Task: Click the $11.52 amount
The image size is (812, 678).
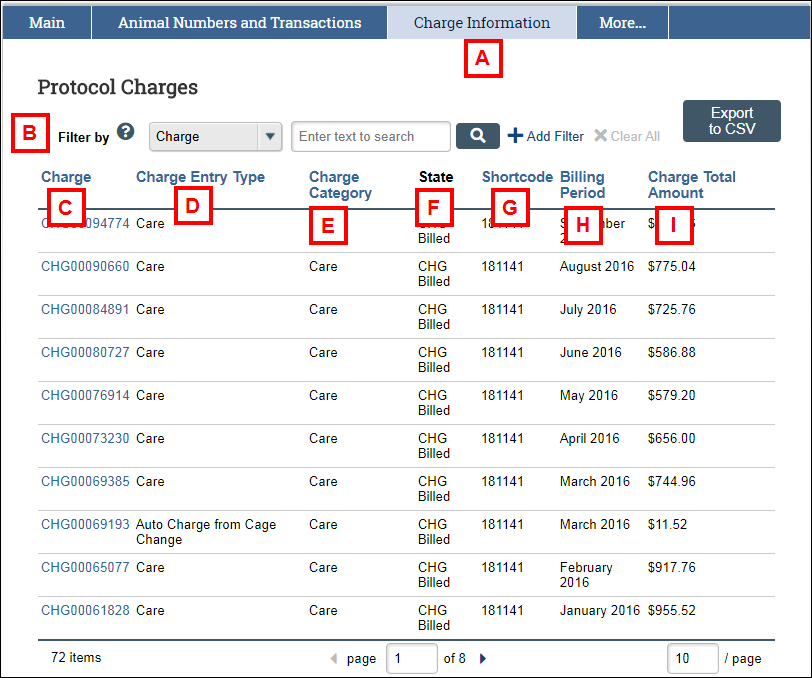Action: click(x=668, y=525)
